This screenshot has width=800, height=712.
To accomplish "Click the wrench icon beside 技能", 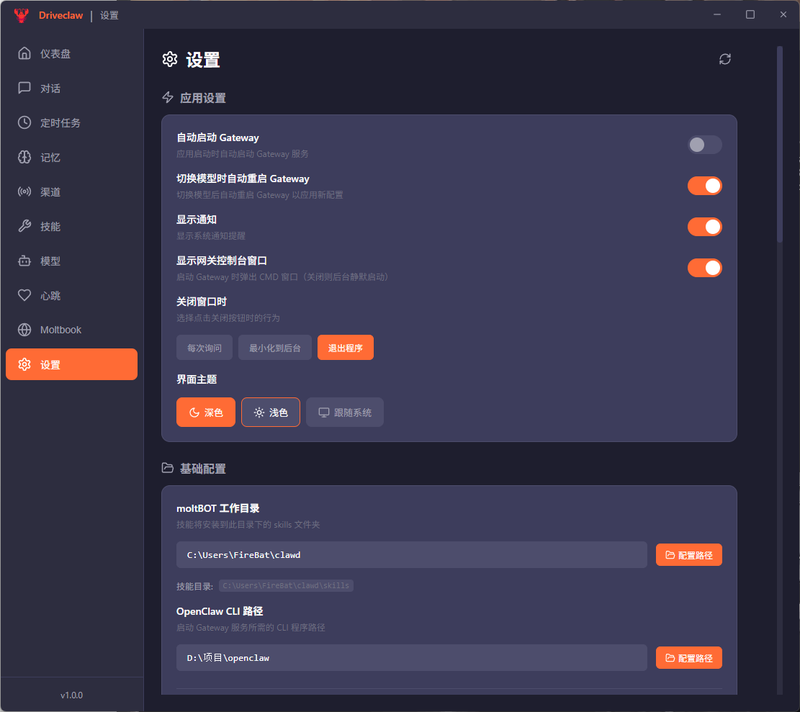I will tap(24, 226).
